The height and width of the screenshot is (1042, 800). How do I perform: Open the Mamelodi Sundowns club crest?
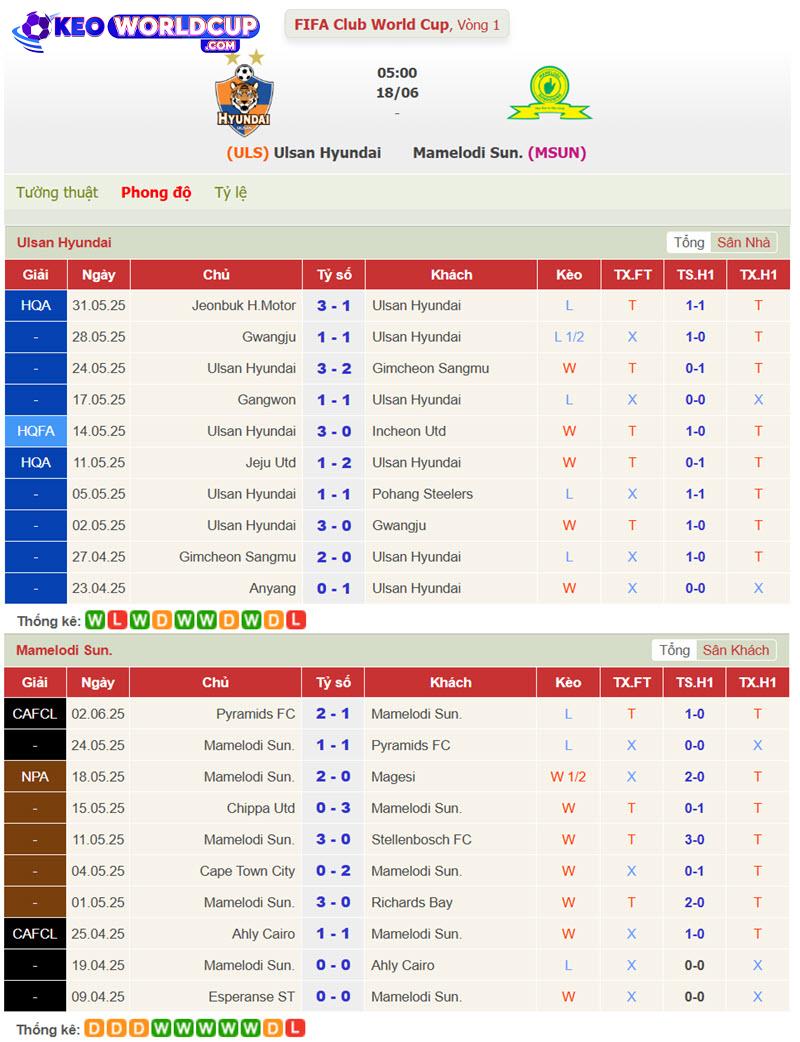tap(550, 93)
